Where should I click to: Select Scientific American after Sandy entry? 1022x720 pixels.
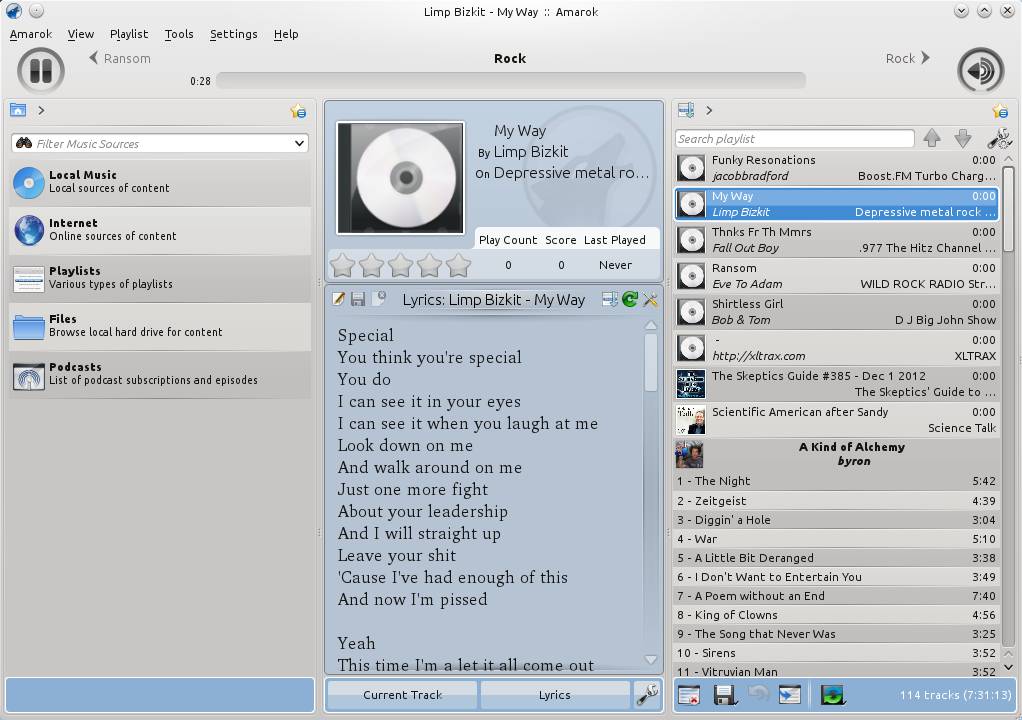pyautogui.click(x=836, y=420)
